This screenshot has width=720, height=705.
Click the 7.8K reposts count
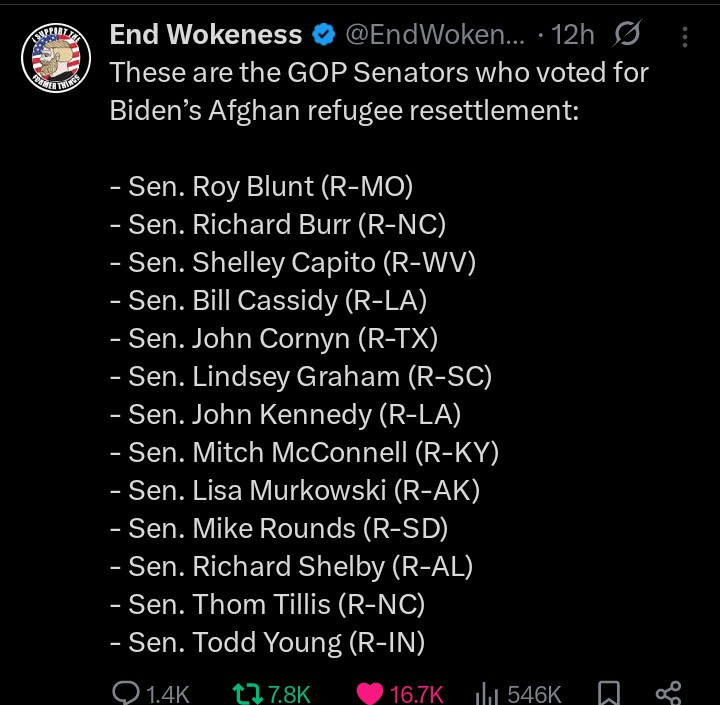[x=289, y=693]
